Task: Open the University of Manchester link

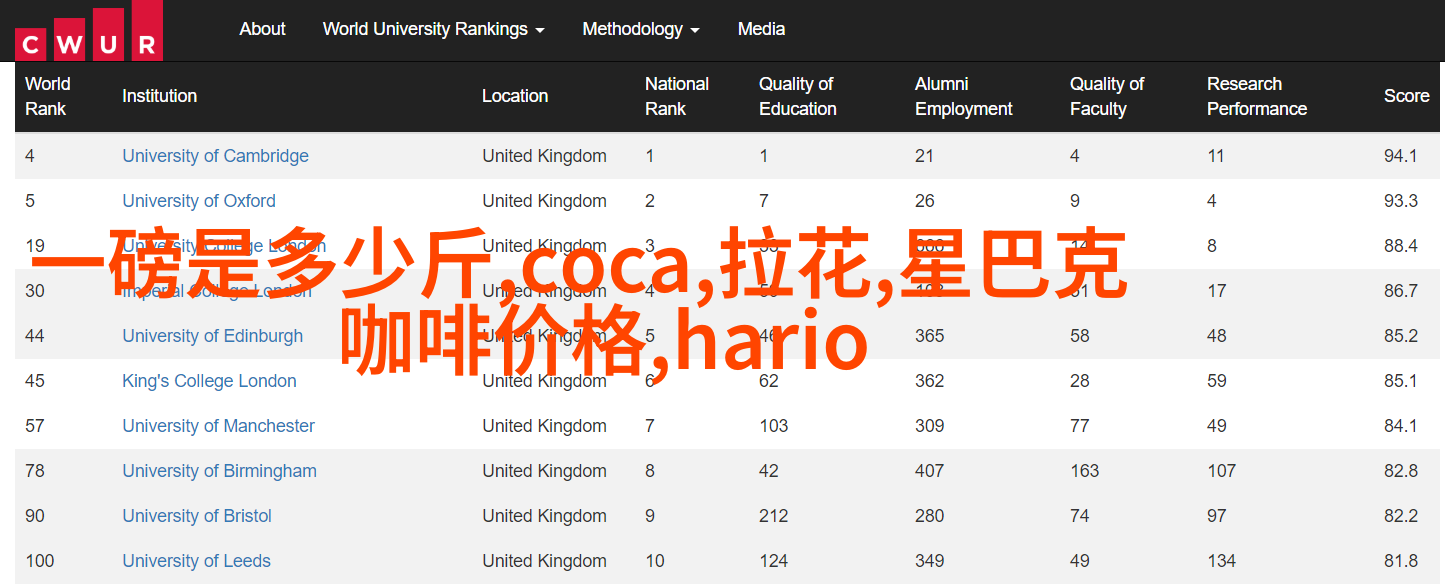Action: 218,426
